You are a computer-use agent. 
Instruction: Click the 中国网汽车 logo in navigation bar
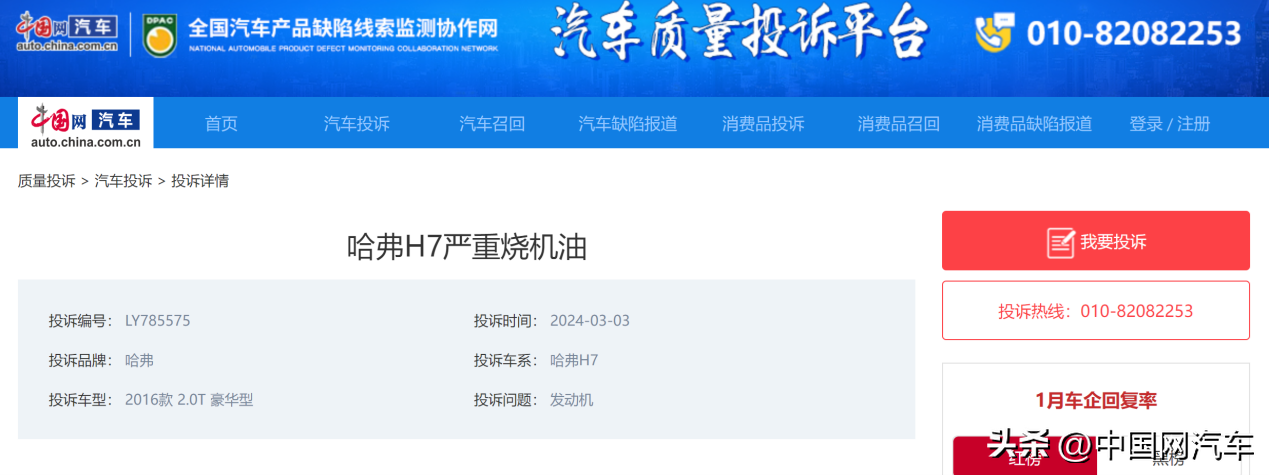click(86, 123)
